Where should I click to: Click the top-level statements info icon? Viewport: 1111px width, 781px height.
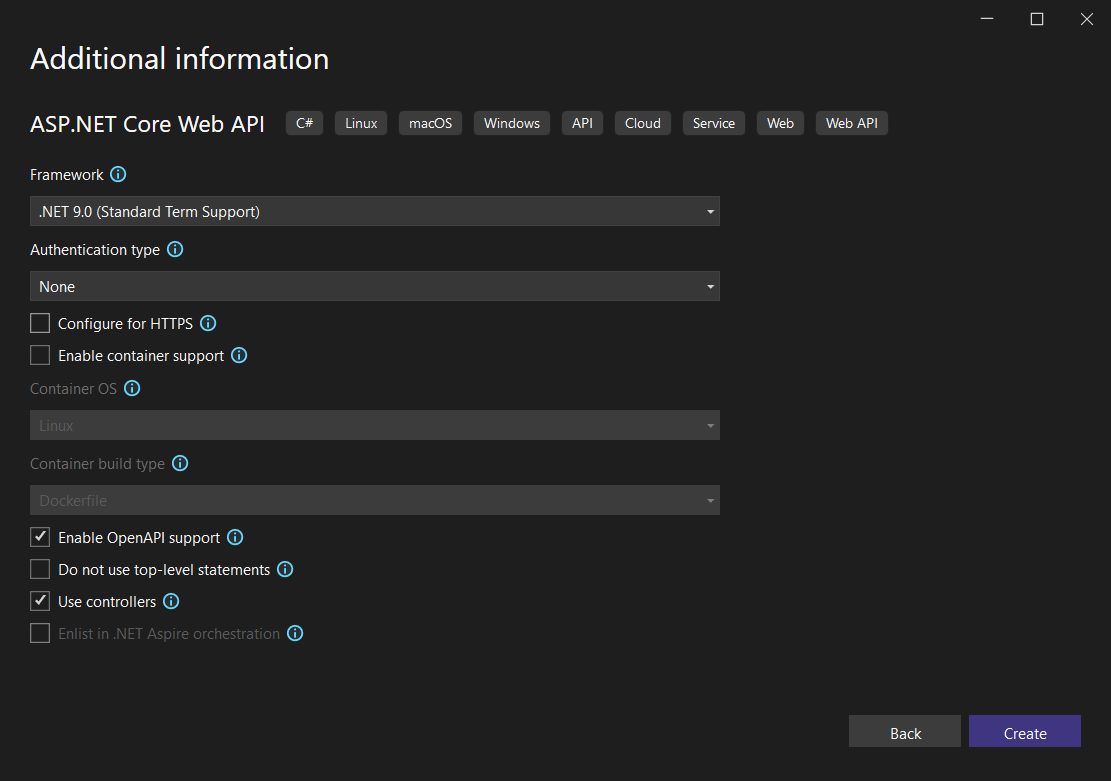(285, 569)
